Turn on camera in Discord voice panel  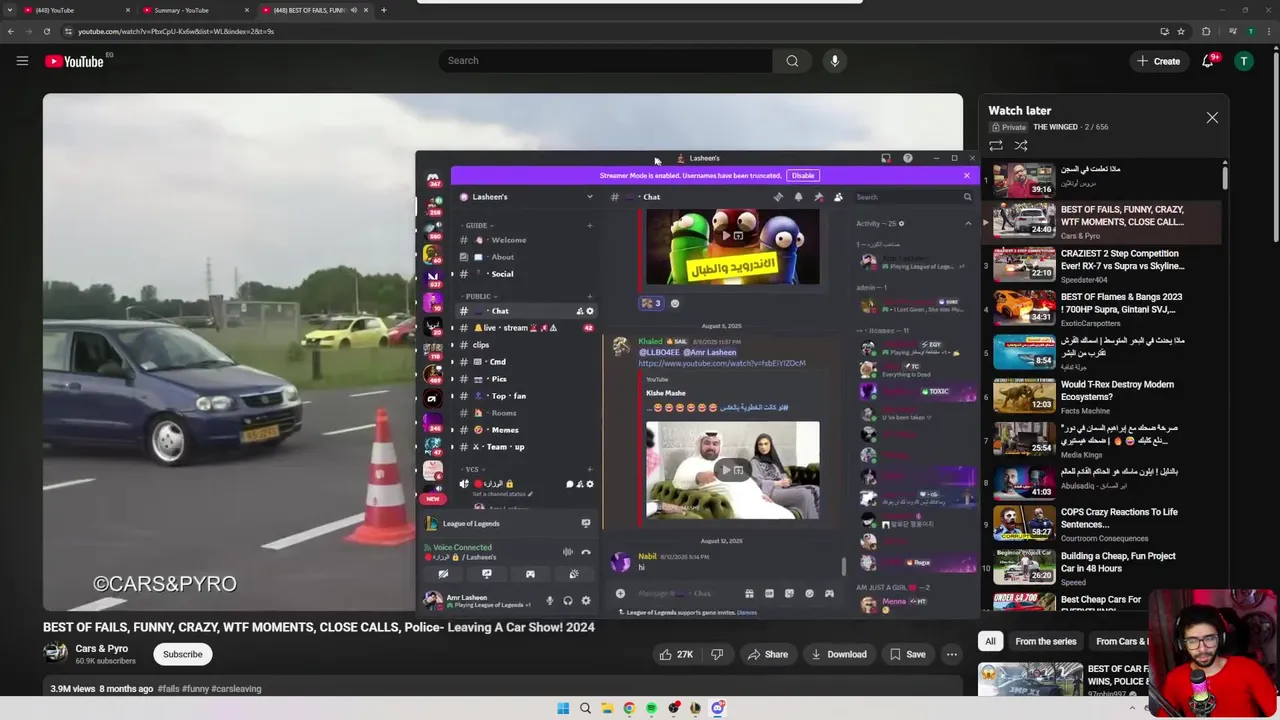tap(443, 574)
